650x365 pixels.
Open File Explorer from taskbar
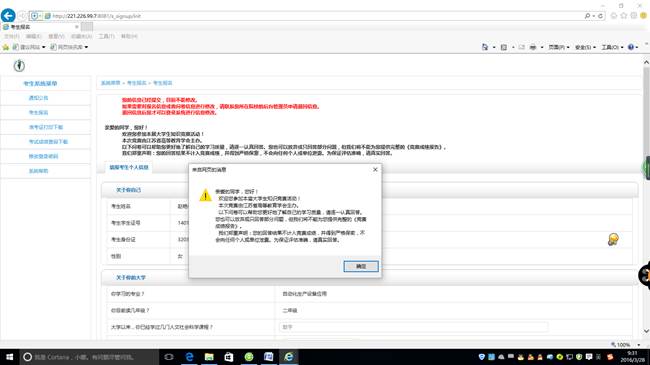[x=209, y=357]
